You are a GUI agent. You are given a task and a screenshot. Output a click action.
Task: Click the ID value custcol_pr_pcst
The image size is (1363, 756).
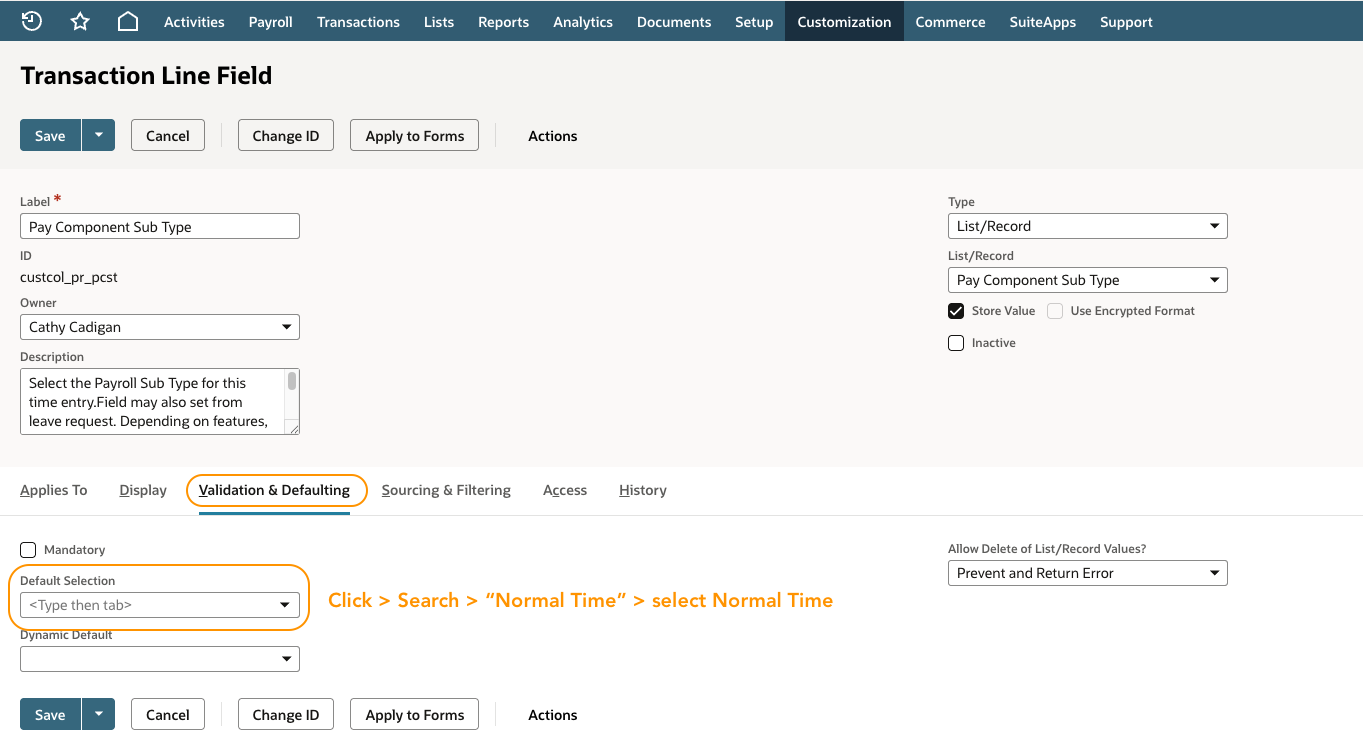69,277
